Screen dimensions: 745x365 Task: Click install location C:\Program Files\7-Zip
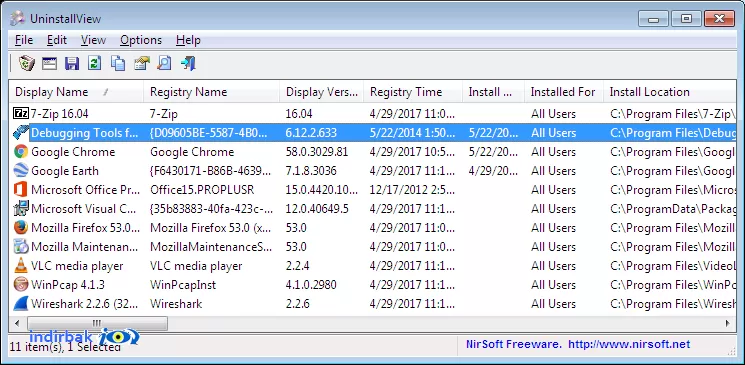(673, 114)
